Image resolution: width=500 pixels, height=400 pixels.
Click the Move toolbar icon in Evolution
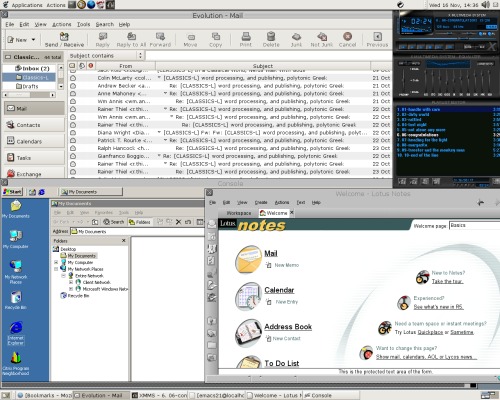pos(191,36)
